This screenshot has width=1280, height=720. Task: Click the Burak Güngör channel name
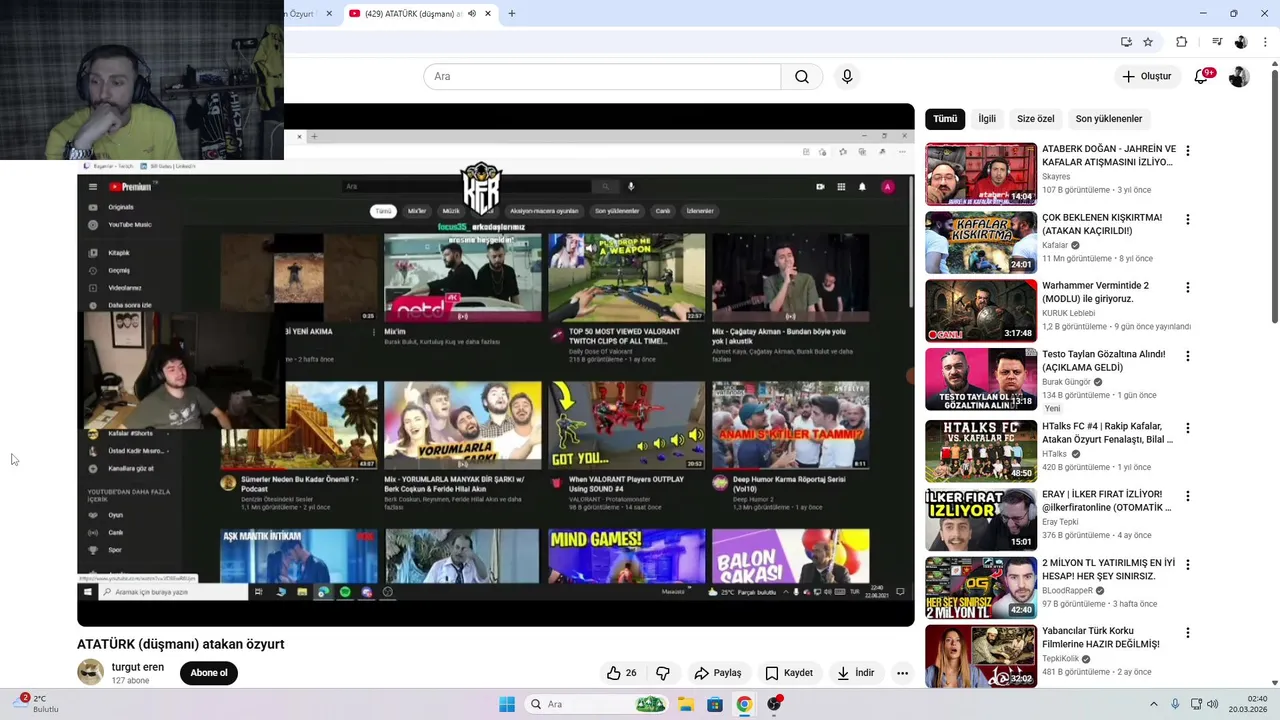pyautogui.click(x=1066, y=382)
